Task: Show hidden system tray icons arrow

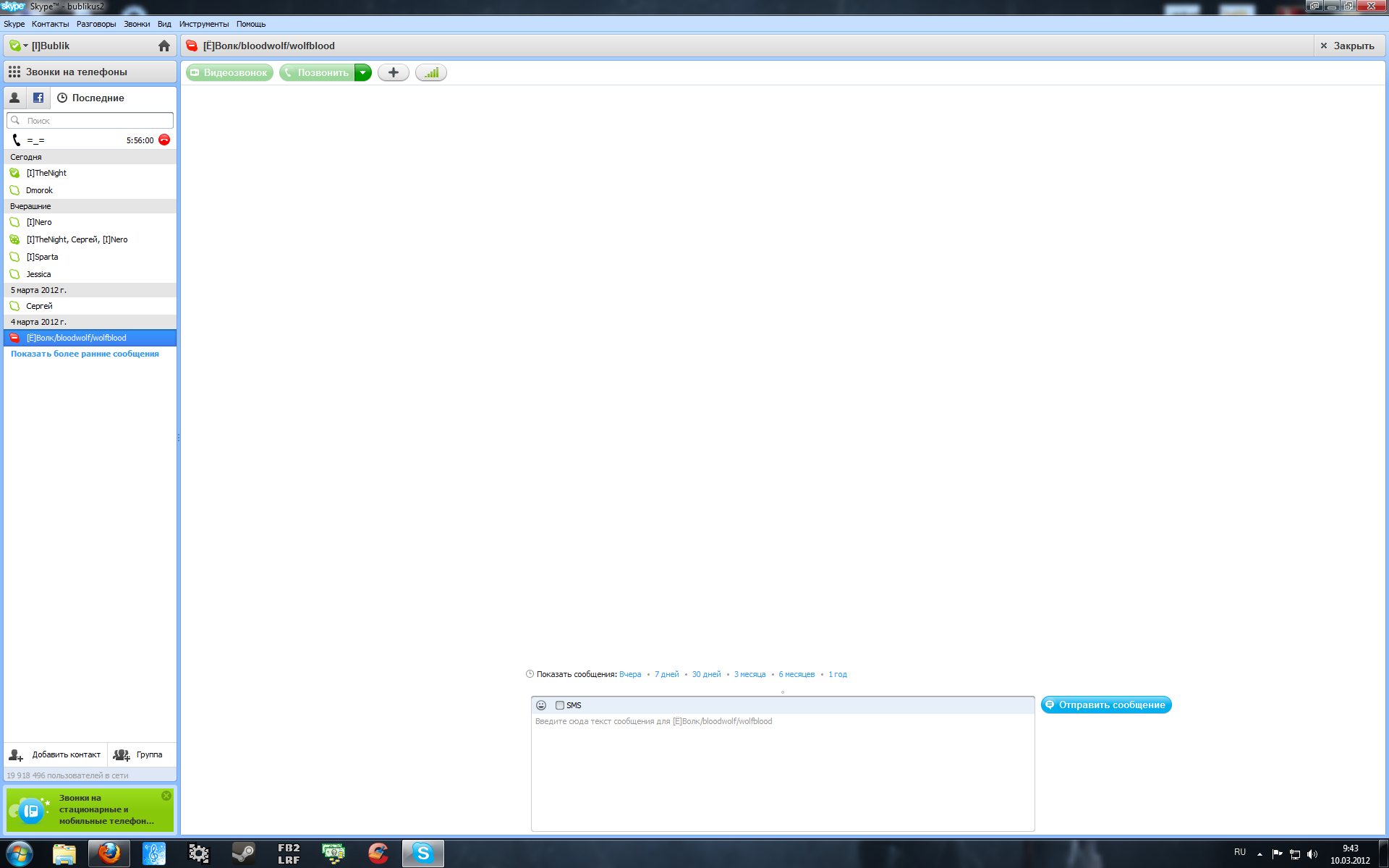Action: pyautogui.click(x=1260, y=854)
